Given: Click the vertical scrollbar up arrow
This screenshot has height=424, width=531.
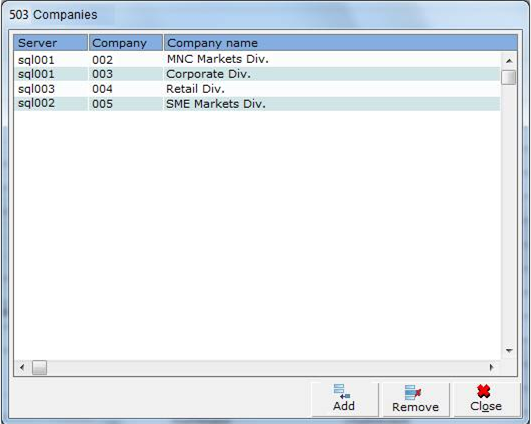Looking at the screenshot, I should click(509, 61).
